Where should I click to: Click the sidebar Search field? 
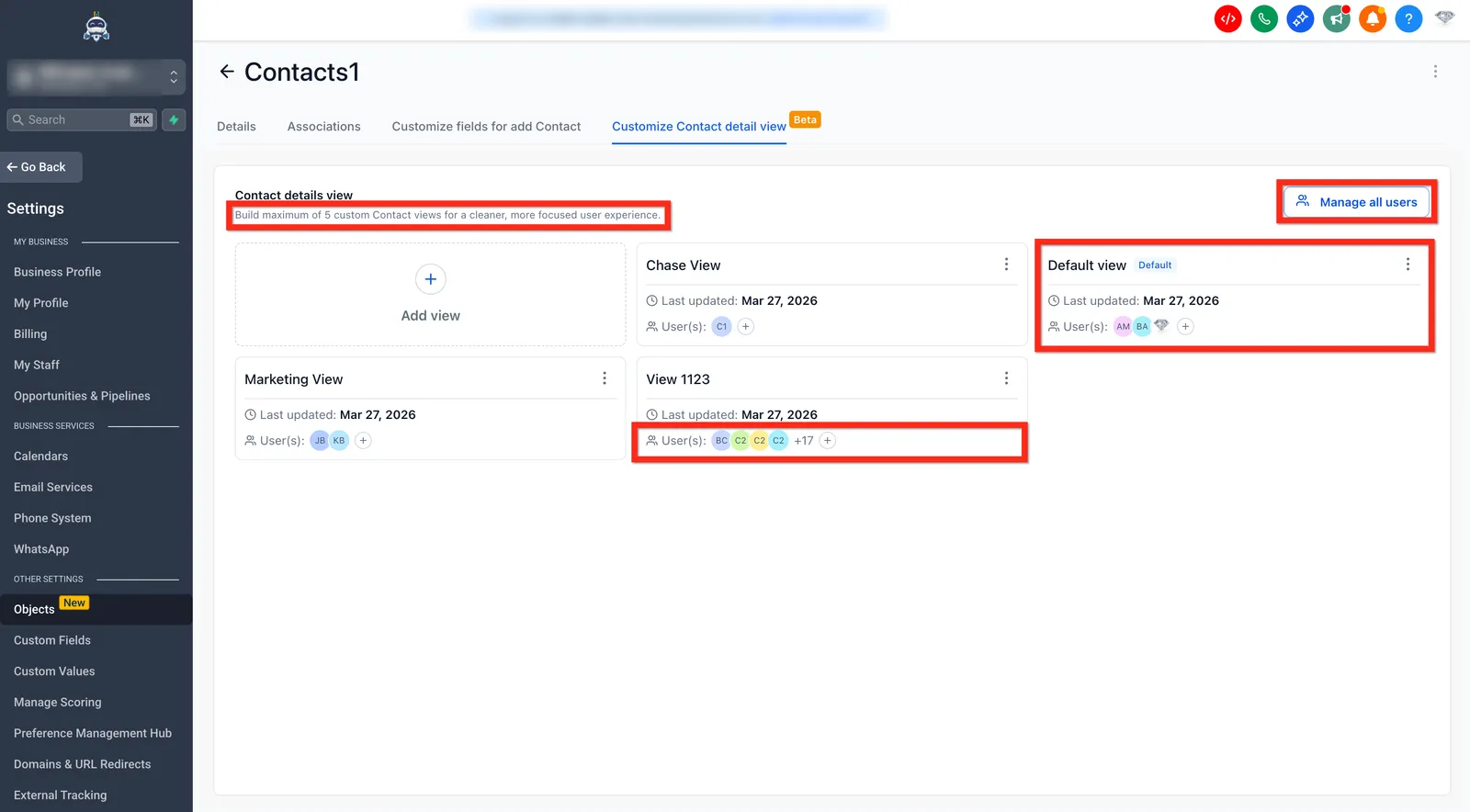click(83, 119)
